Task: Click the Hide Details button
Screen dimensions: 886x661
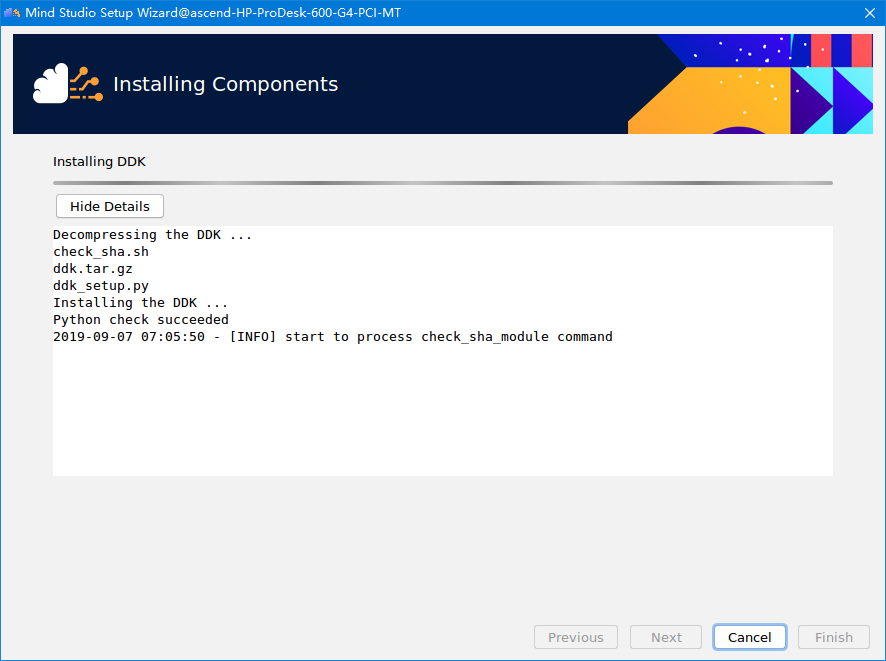Action: pyautogui.click(x=110, y=206)
